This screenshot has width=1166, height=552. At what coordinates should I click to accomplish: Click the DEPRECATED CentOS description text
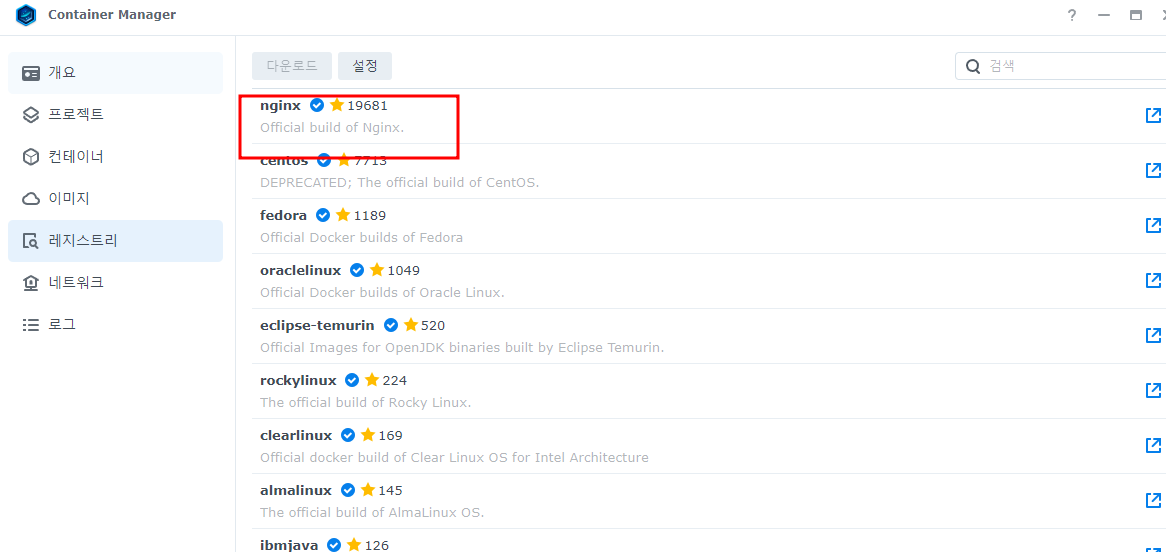pyautogui.click(x=399, y=182)
